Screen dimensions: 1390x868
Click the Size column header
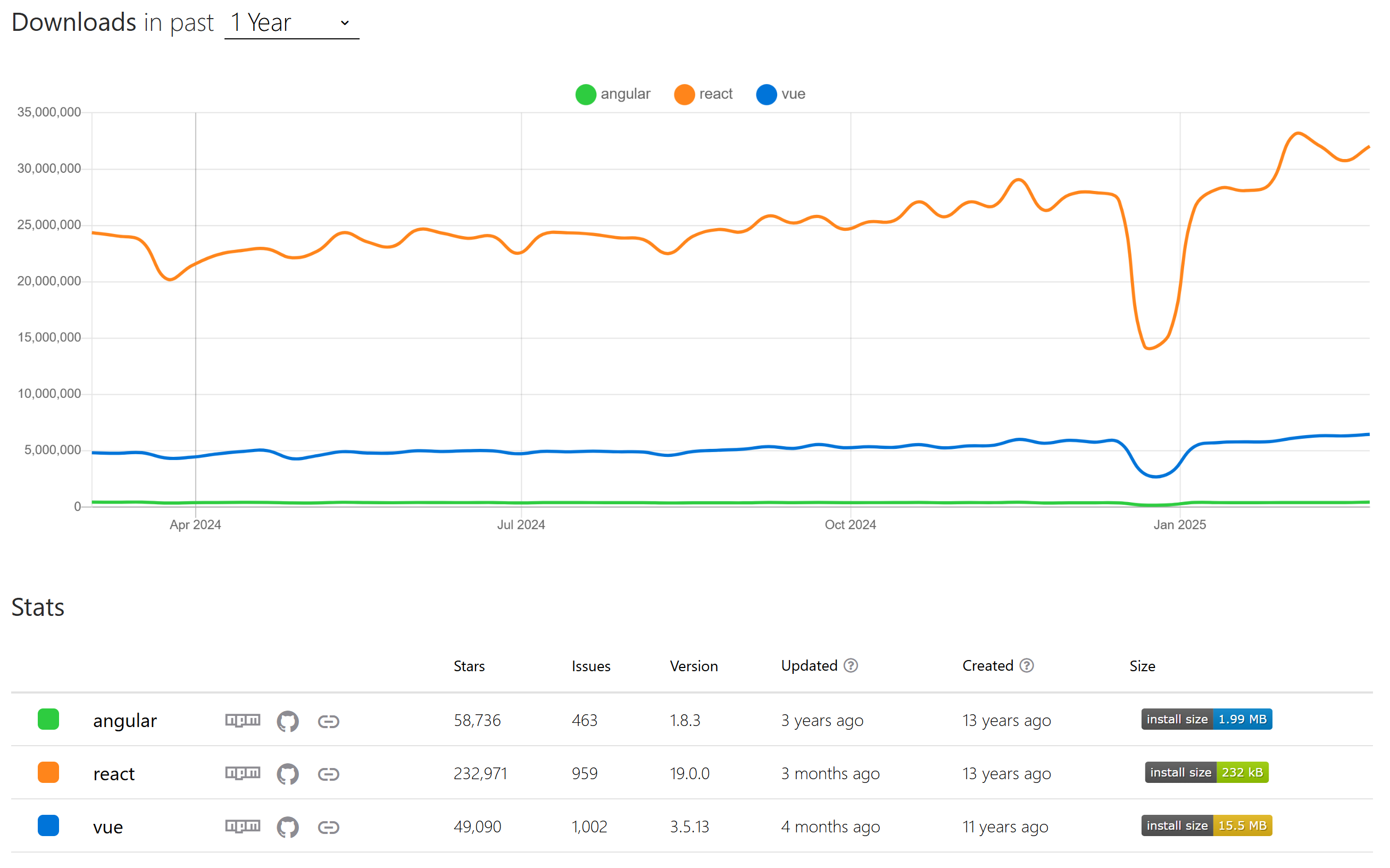click(1142, 666)
